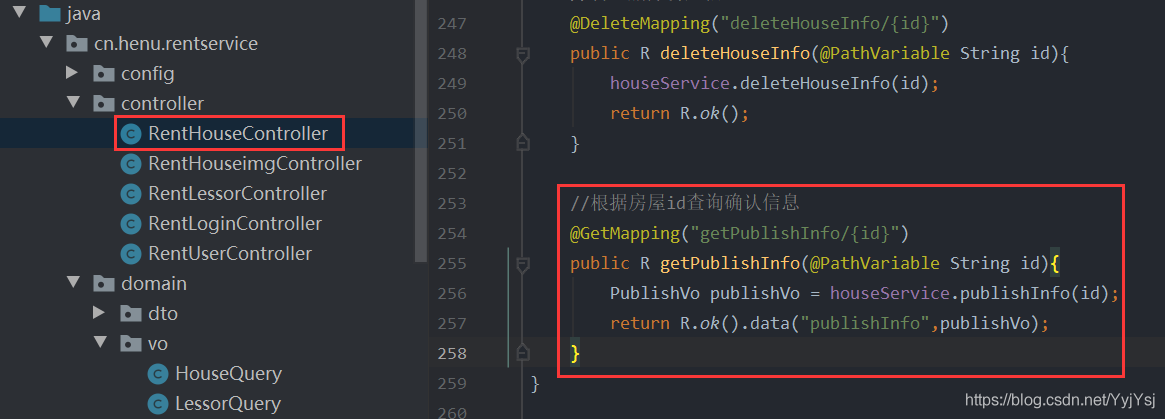The height and width of the screenshot is (419, 1165).
Task: Click getPublishInfo method name on line 255
Action: point(730,264)
